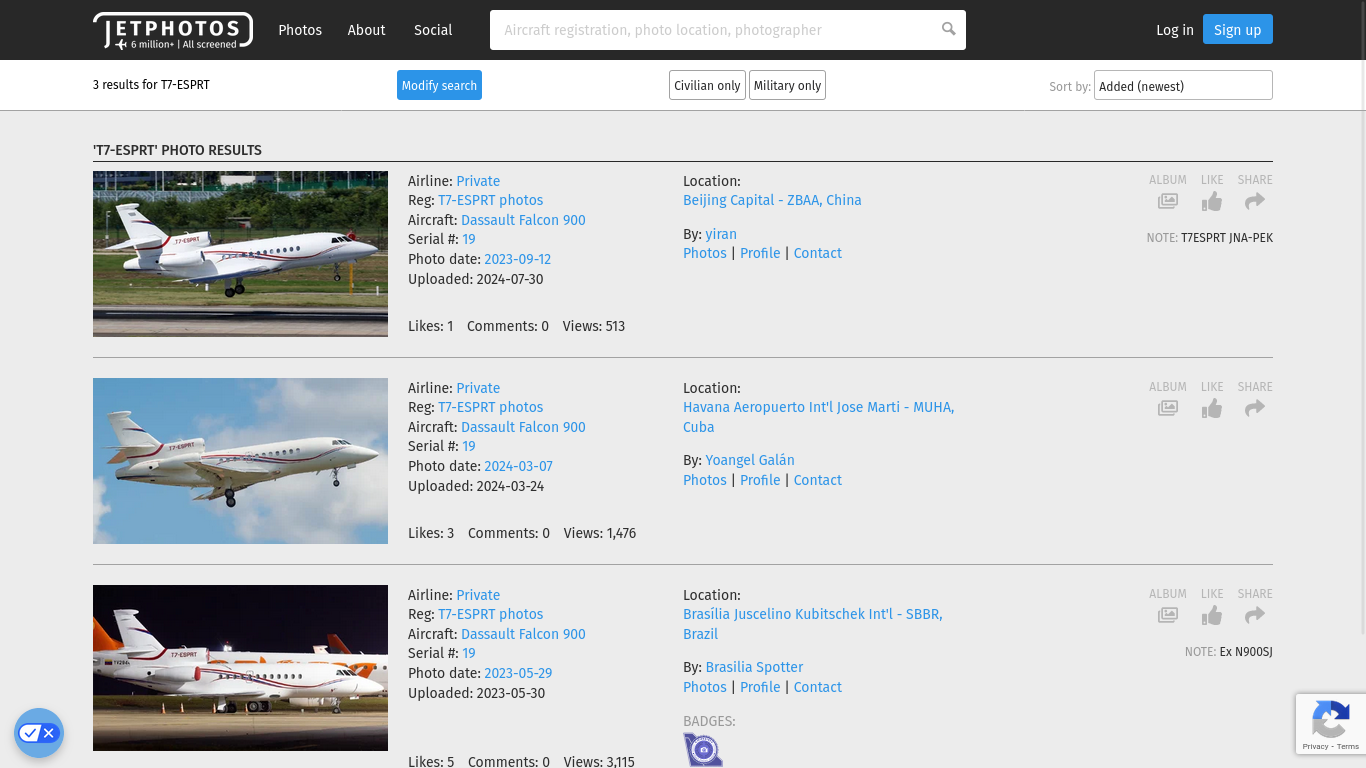Image resolution: width=1366 pixels, height=768 pixels.
Task: Click the "Views: 1,476" text
Action: 600,533
